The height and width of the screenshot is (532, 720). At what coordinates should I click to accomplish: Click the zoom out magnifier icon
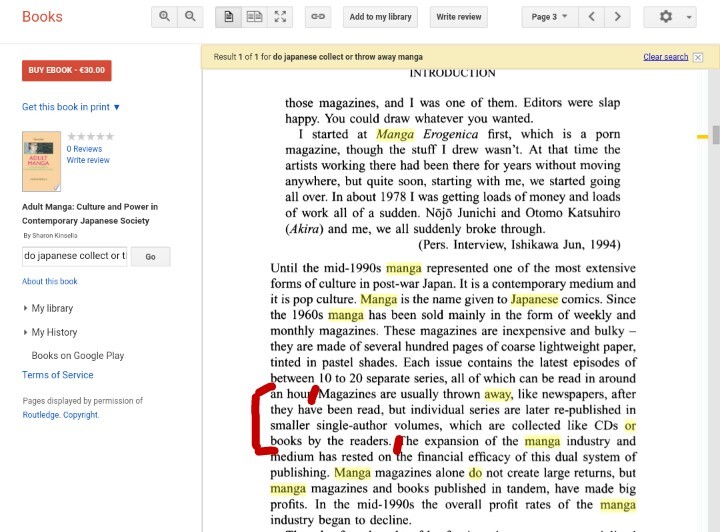(190, 17)
